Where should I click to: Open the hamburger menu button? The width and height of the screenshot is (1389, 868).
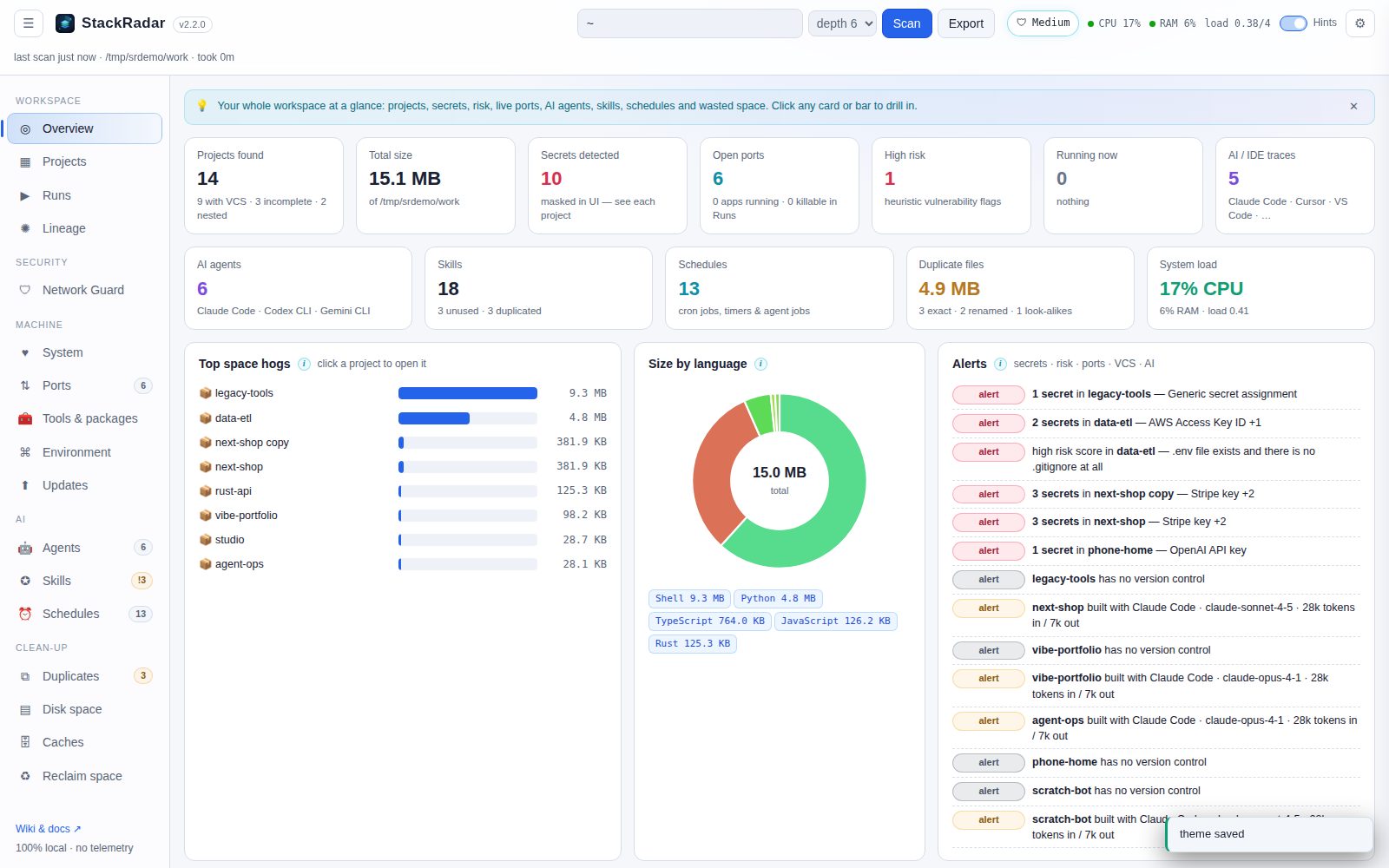click(29, 23)
